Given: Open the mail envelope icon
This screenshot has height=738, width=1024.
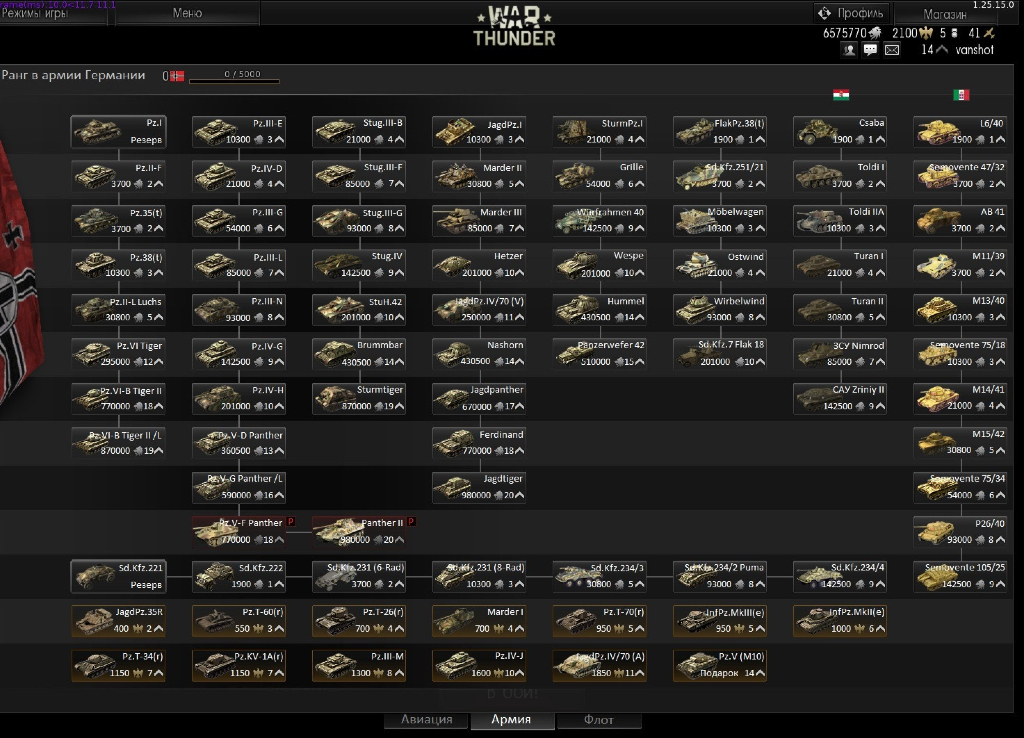Looking at the screenshot, I should [892, 50].
